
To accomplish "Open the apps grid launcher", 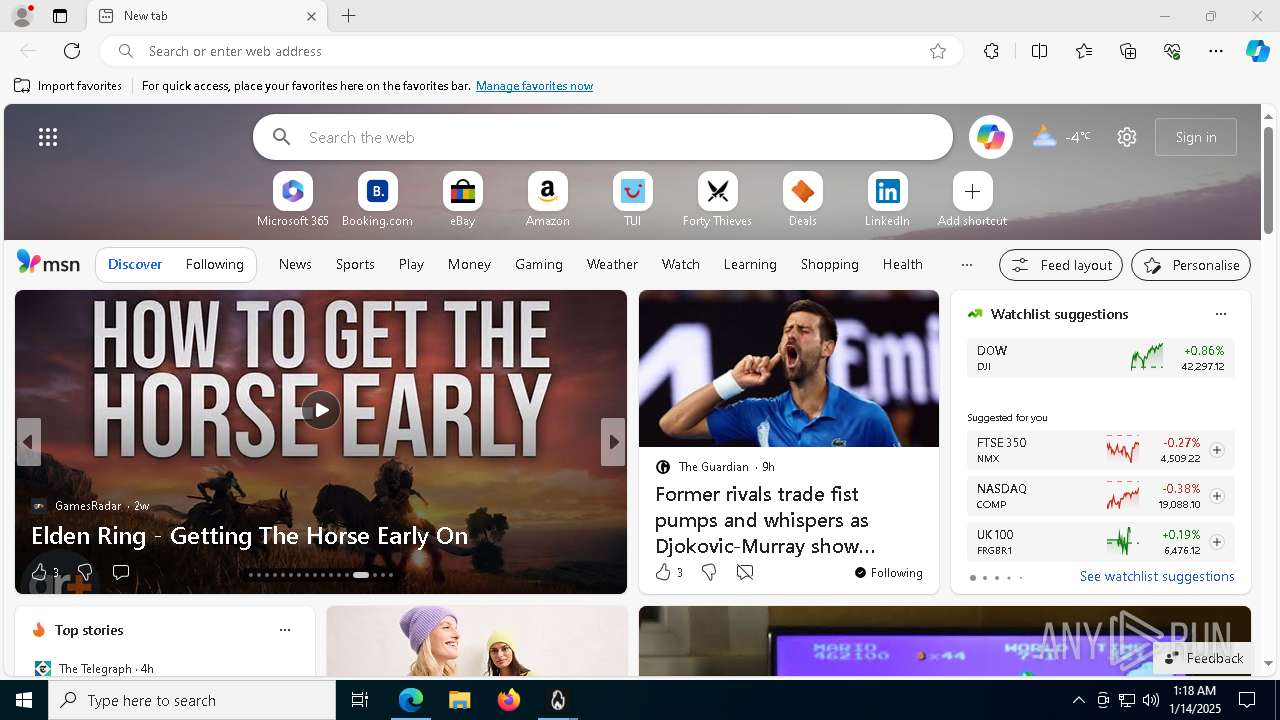I will pos(48,137).
